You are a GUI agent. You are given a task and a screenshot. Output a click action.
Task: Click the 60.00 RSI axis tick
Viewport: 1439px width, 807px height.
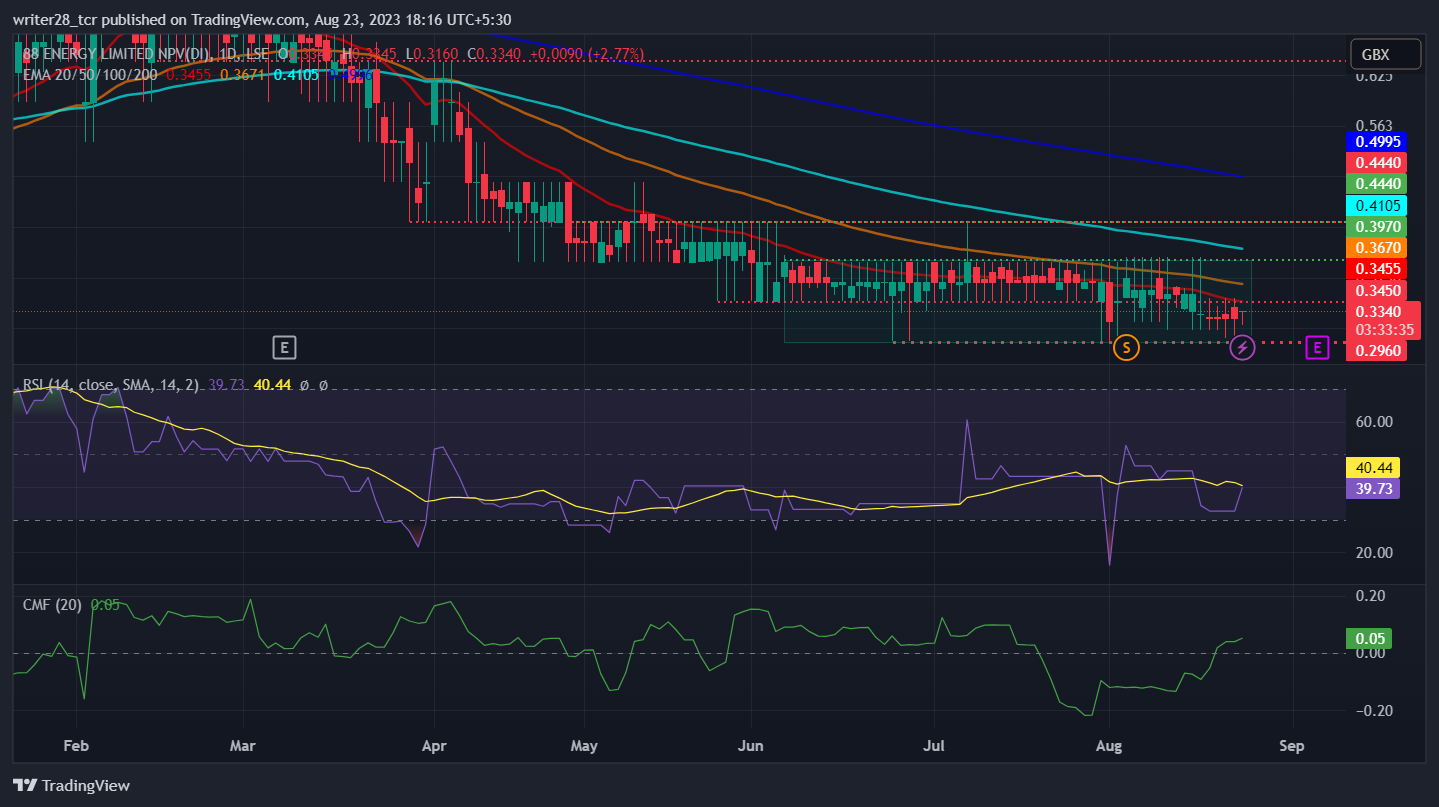[x=1374, y=422]
